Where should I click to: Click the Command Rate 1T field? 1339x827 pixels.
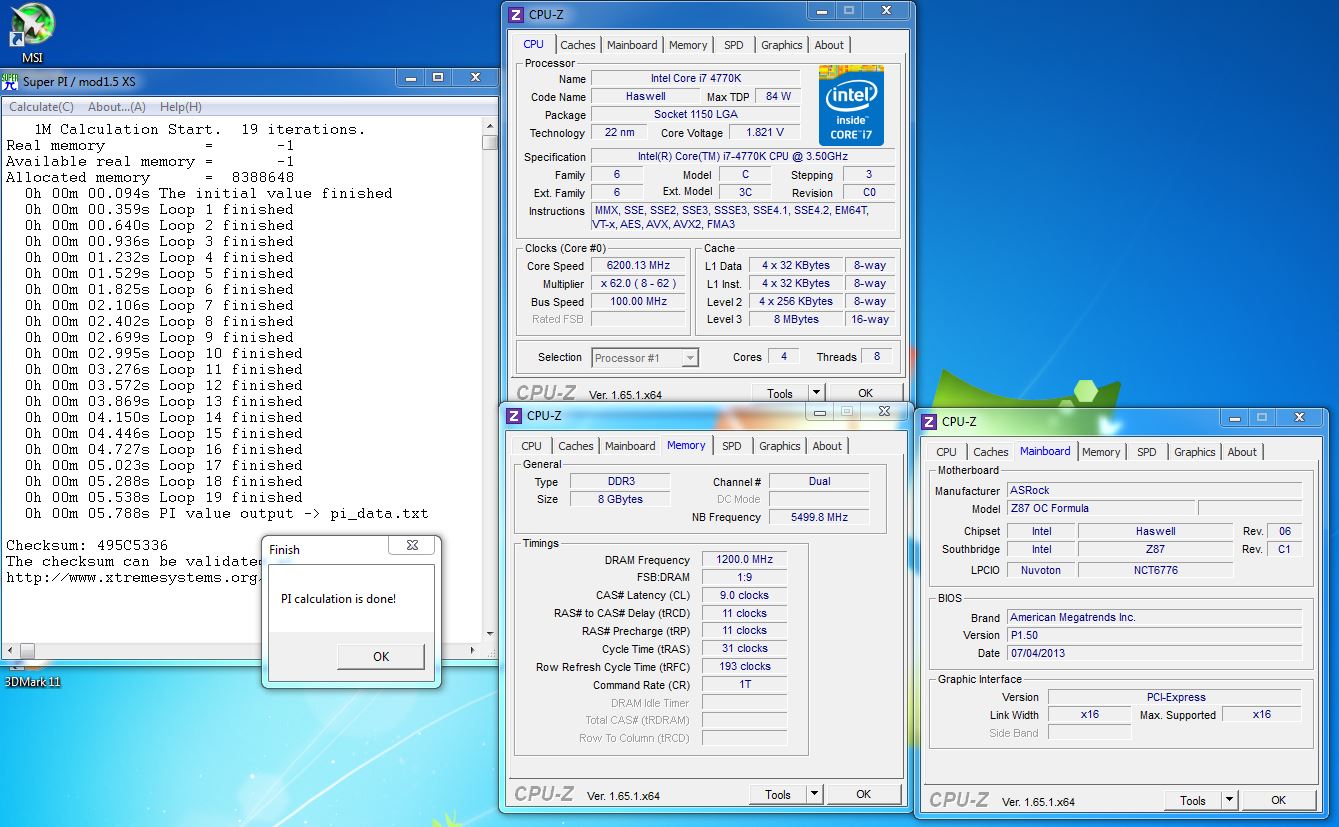click(x=745, y=686)
